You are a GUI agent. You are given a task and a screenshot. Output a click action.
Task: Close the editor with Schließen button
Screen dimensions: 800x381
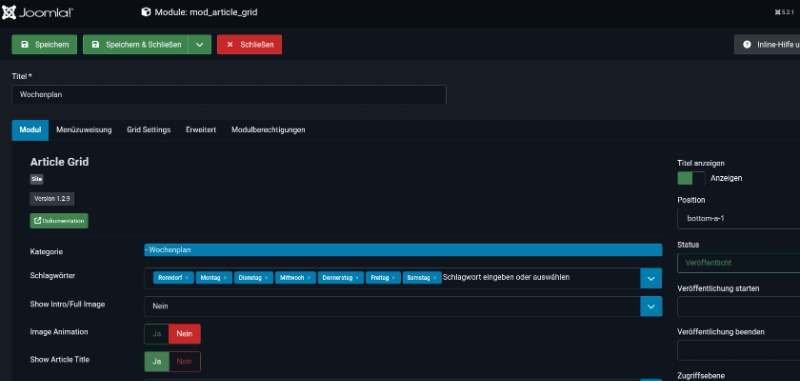249,45
